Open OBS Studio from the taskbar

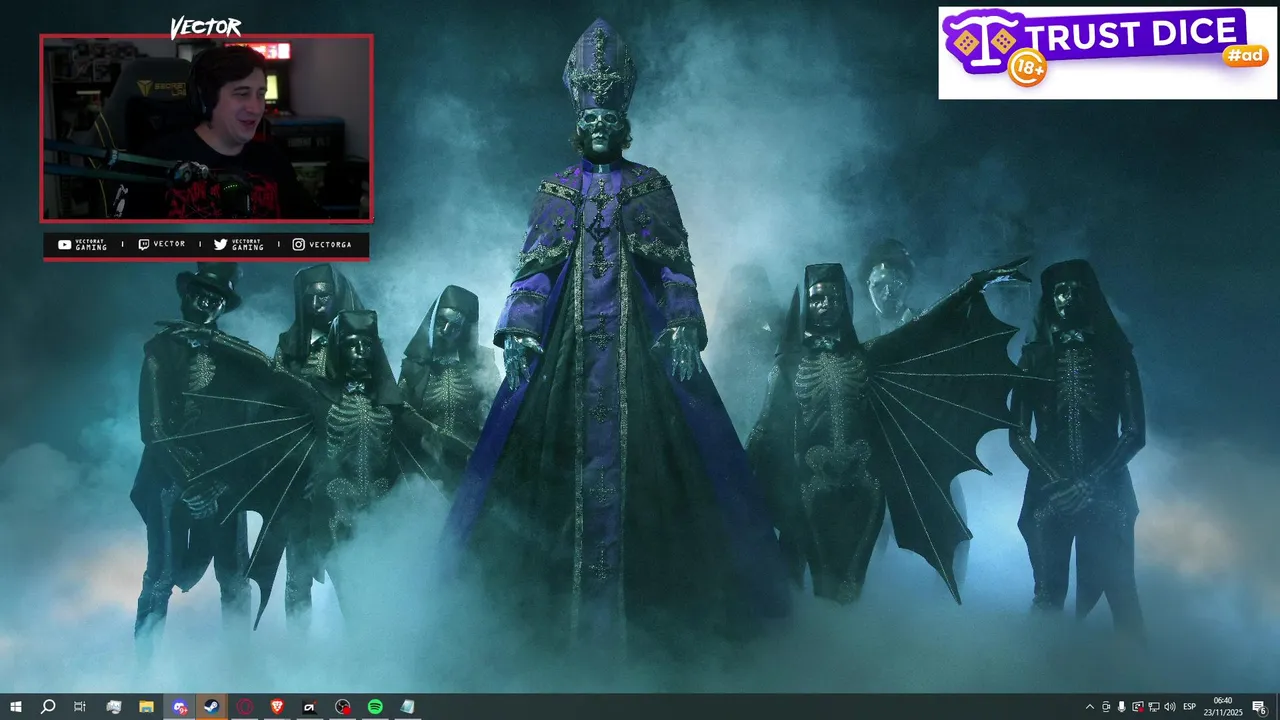(x=342, y=707)
